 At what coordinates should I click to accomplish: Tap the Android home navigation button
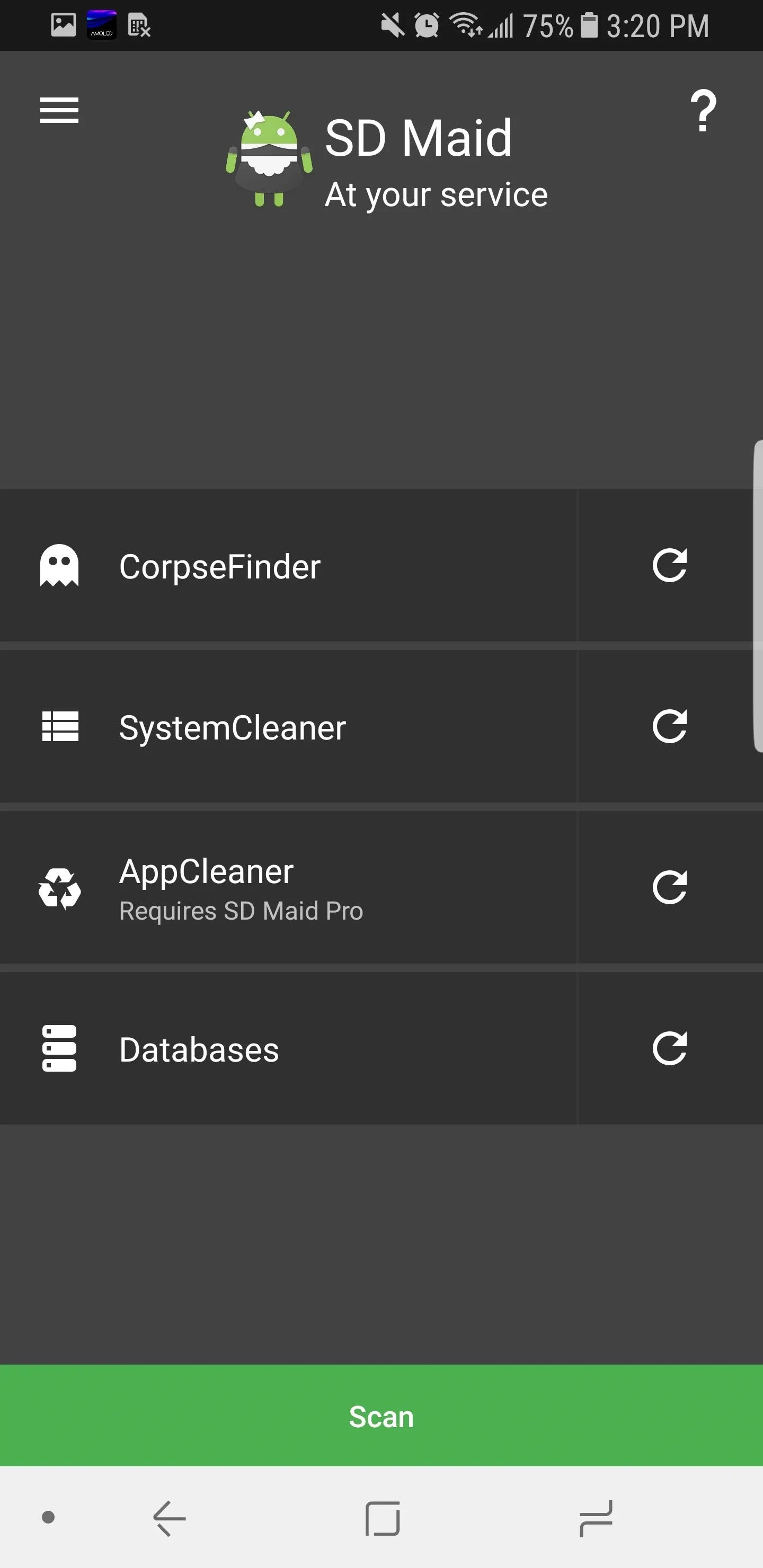(x=383, y=1518)
